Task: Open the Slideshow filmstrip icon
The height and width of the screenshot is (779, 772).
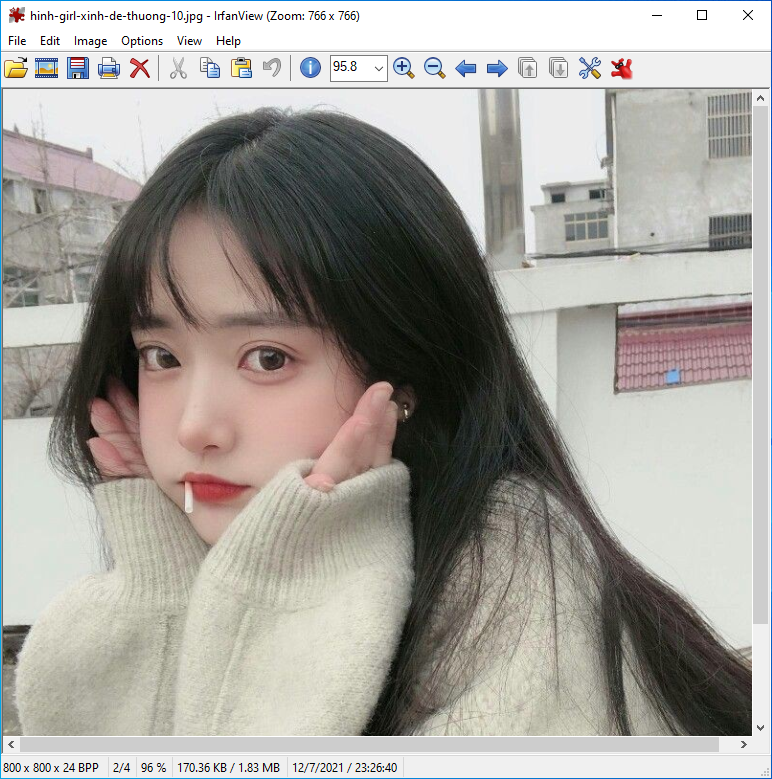Action: 47,68
